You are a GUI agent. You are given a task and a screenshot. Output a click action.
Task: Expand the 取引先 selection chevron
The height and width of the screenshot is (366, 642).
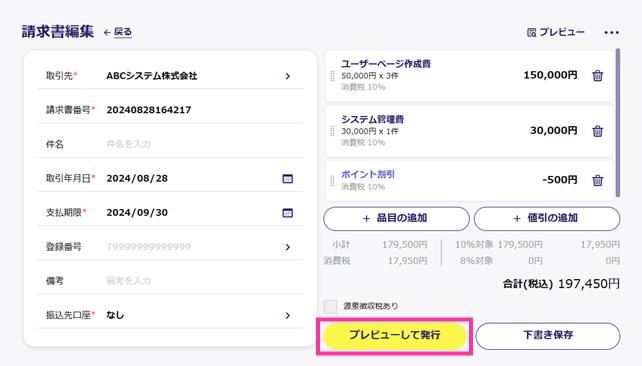tap(287, 76)
